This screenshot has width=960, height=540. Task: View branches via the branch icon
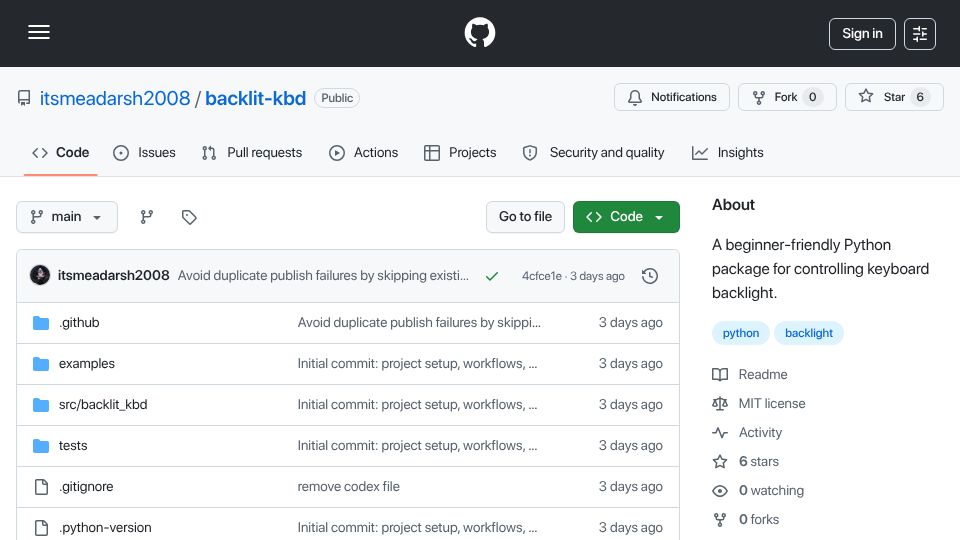[x=147, y=217]
